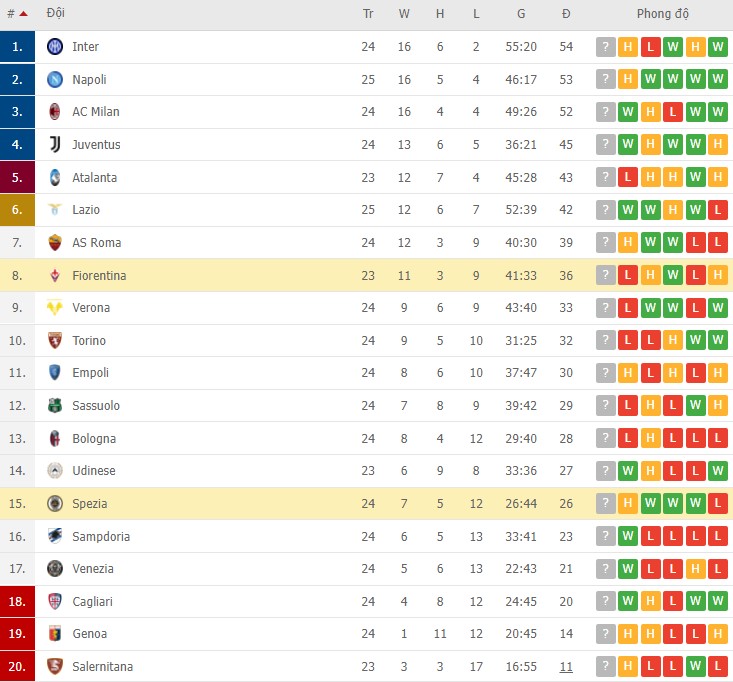Click the Juventus logo icon
The width and height of the screenshot is (733, 682).
tap(55, 145)
